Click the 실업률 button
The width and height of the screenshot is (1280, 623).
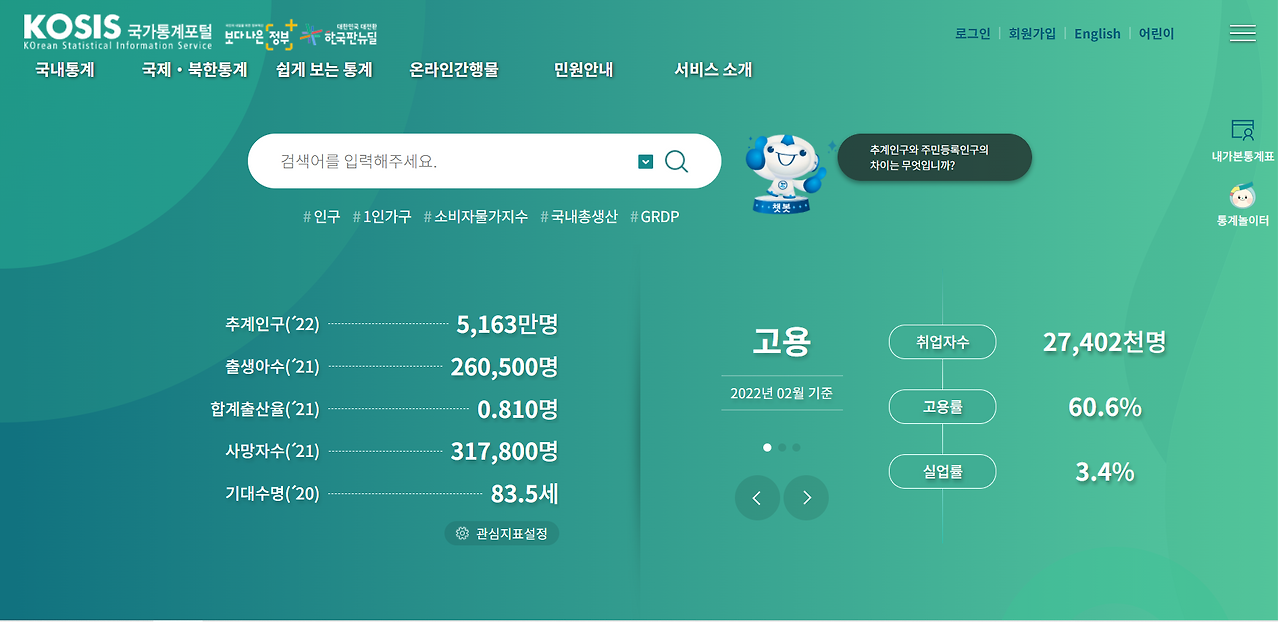click(942, 472)
